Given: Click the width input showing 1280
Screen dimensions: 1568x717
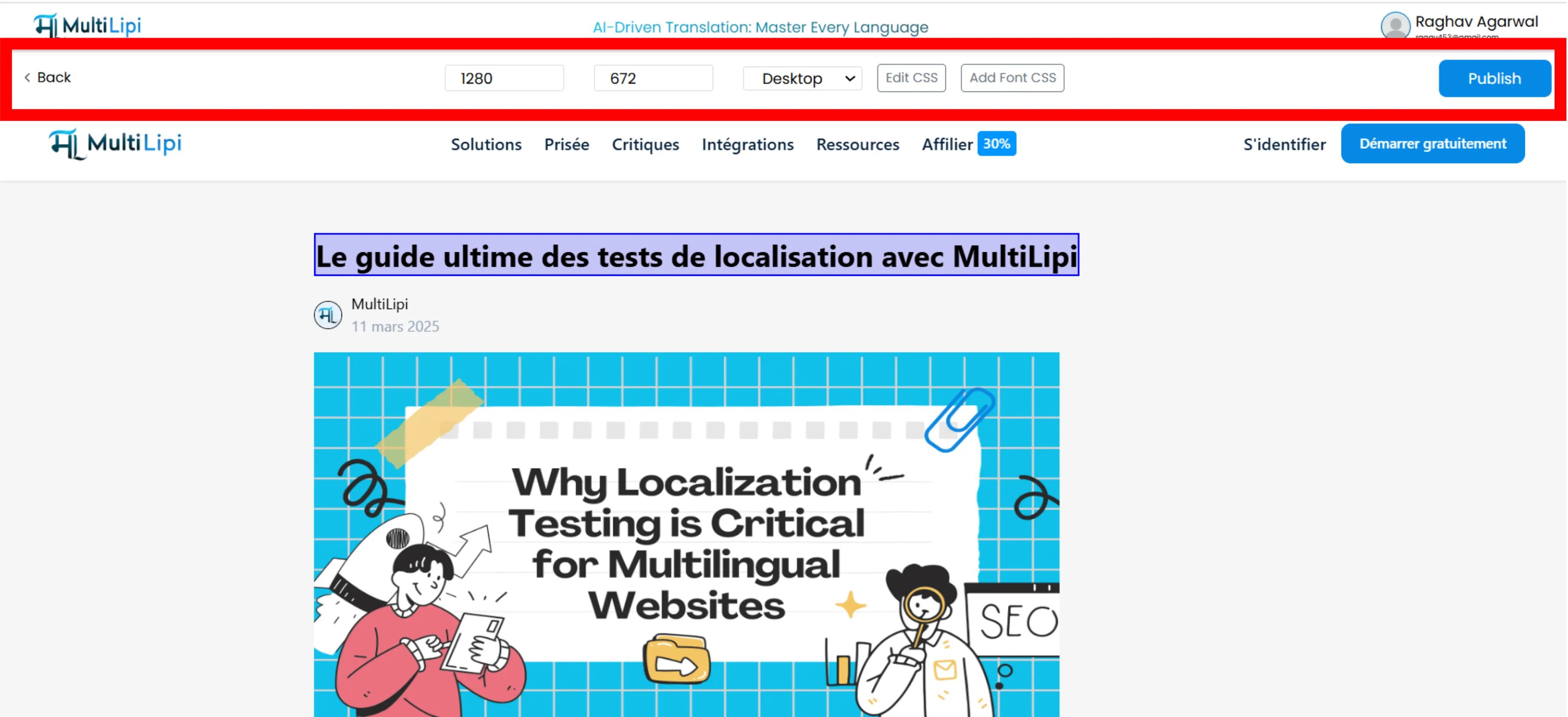Looking at the screenshot, I should (504, 78).
